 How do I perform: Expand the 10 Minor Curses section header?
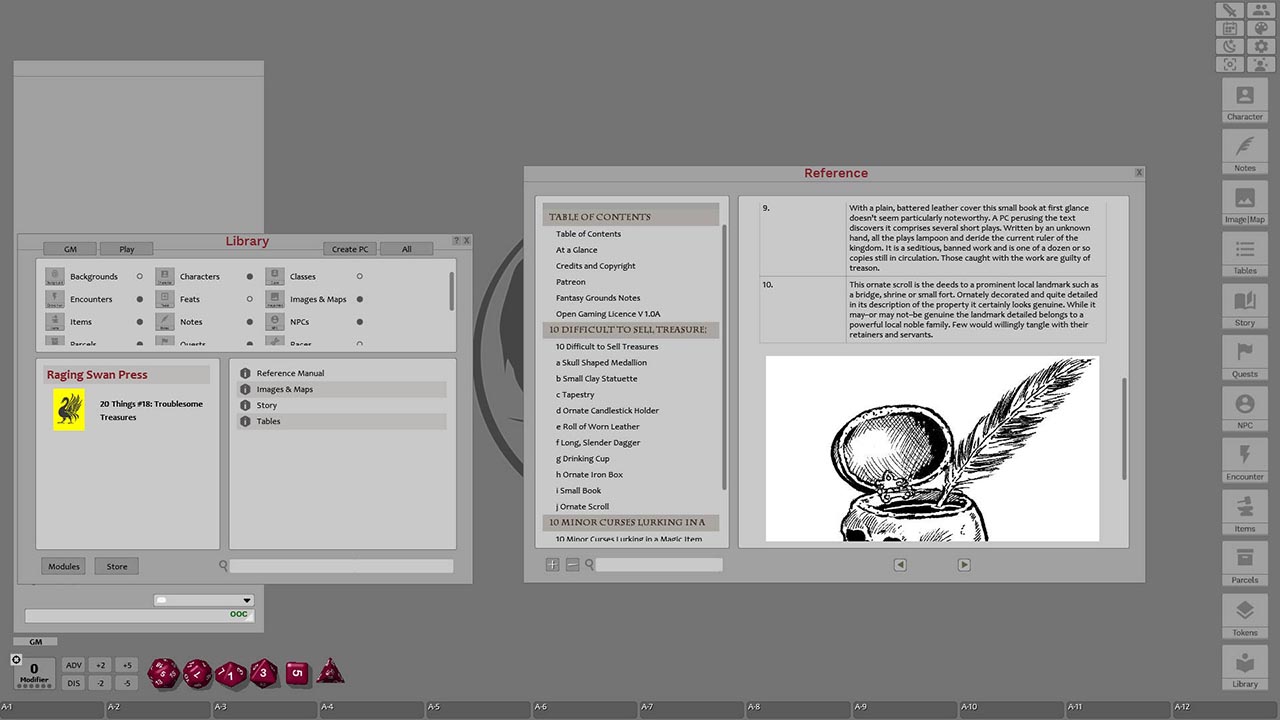pyautogui.click(x=631, y=522)
